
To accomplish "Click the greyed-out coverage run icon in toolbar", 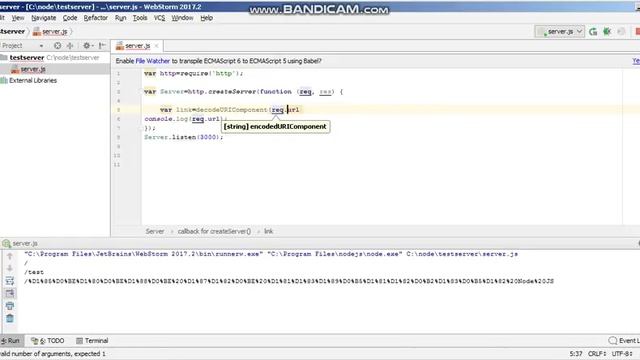I will tap(621, 31).
